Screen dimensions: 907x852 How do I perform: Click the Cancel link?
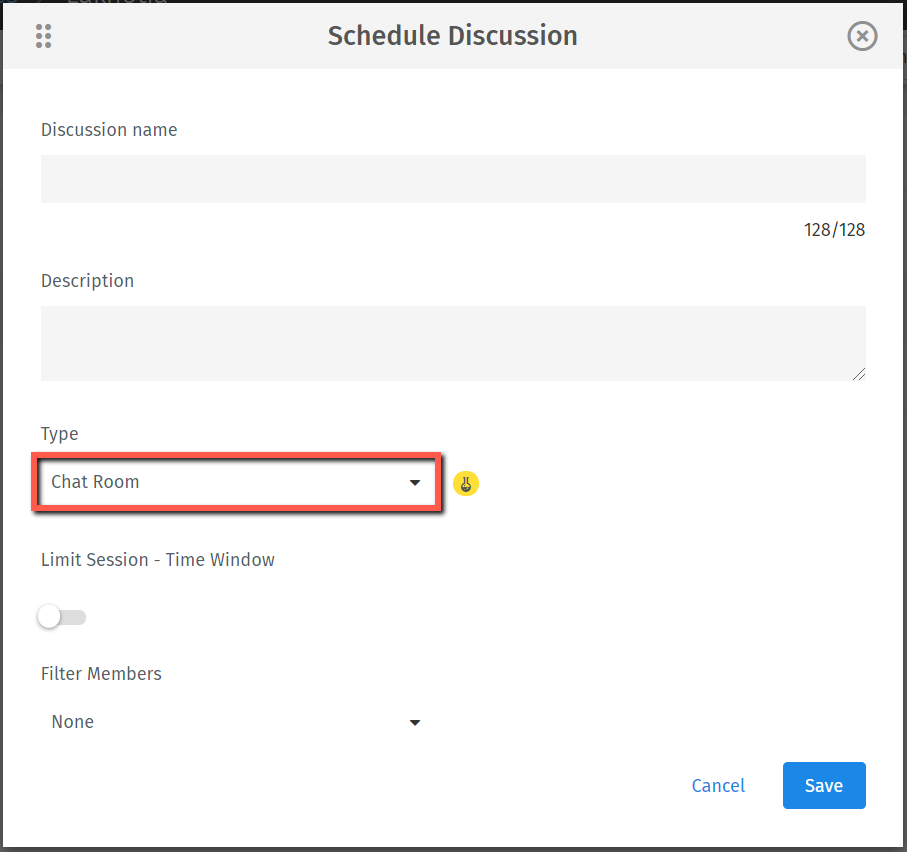(718, 786)
